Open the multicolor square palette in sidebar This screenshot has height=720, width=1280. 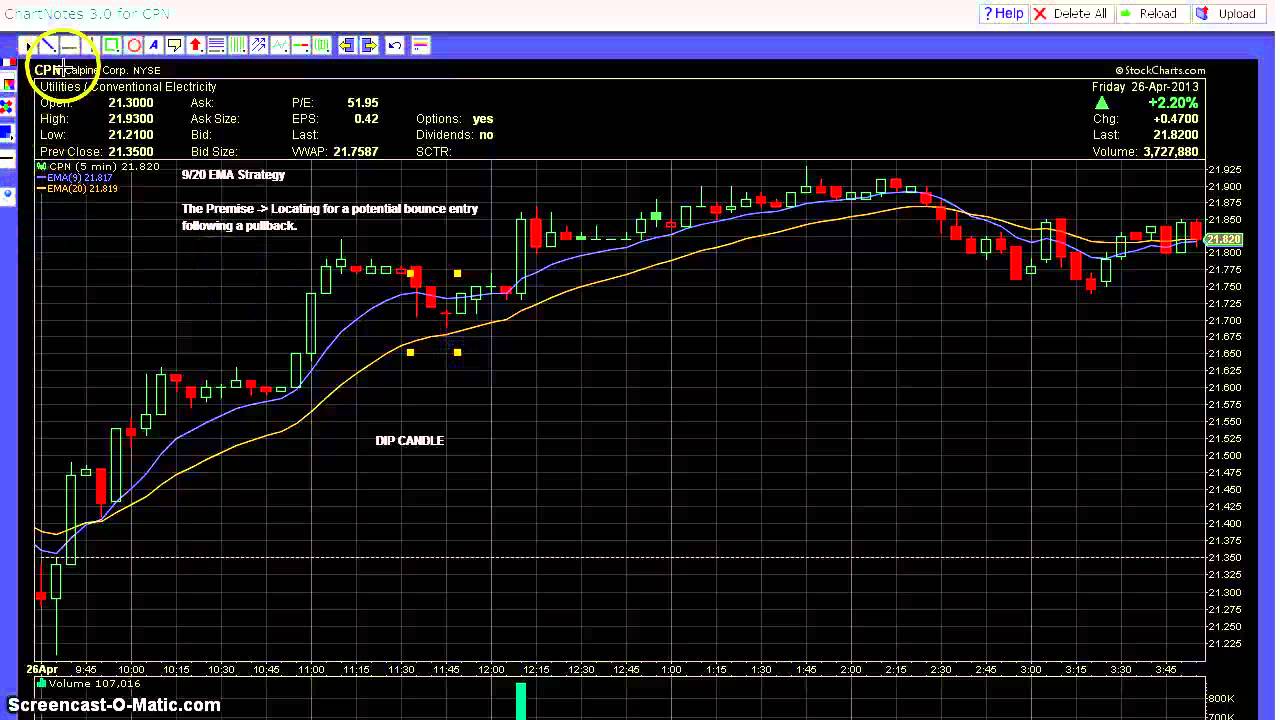tap(8, 84)
